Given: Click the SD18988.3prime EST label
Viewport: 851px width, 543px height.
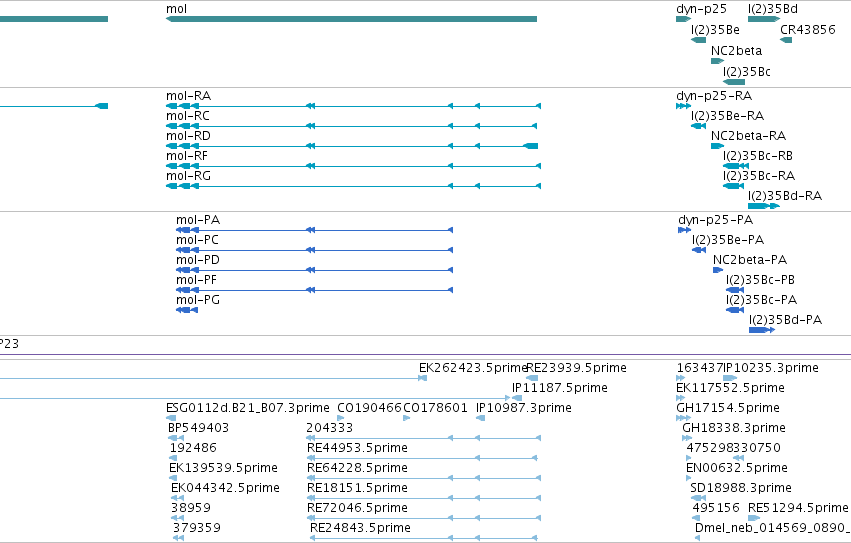Looking at the screenshot, I should pyautogui.click(x=741, y=489).
